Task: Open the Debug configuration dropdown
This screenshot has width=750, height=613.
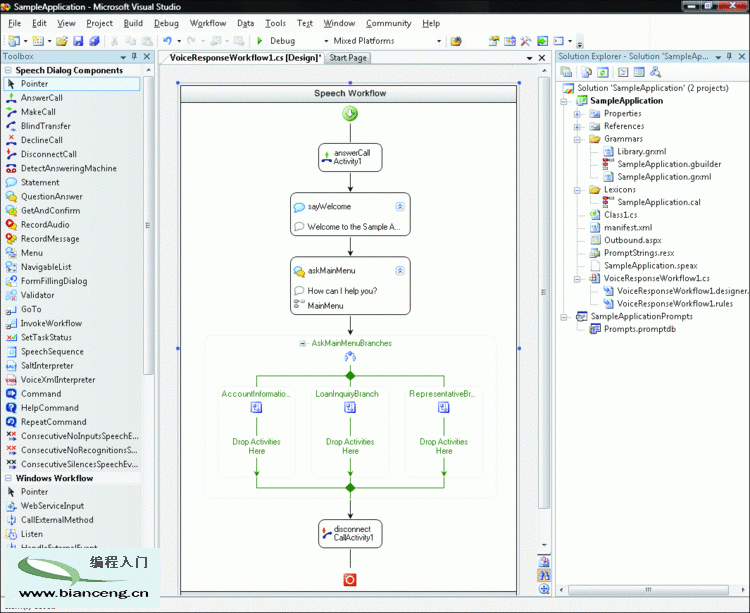Action: 326,41
